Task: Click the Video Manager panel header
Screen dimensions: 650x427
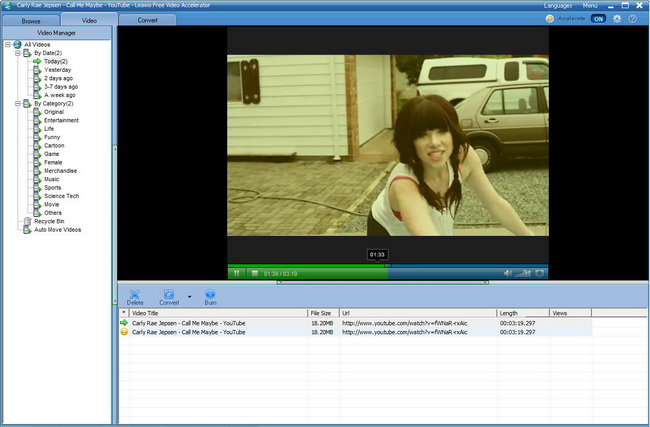Action: tap(57, 33)
